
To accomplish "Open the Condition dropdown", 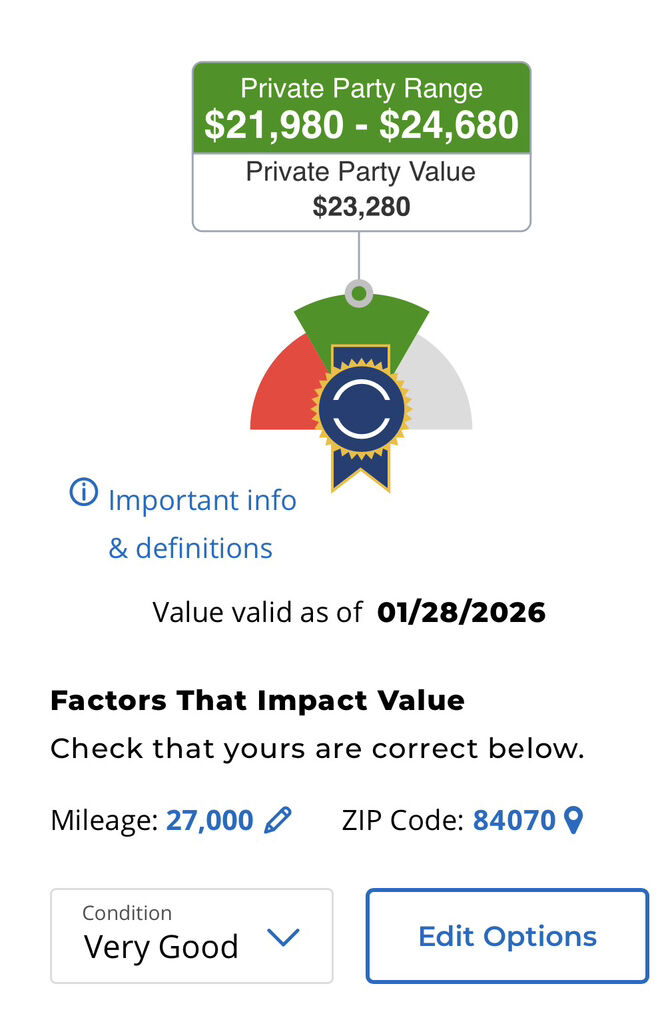I will pos(192,936).
